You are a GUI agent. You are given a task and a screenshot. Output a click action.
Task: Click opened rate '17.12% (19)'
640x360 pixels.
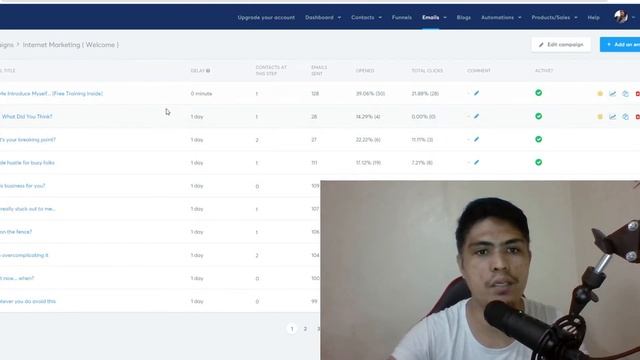[368, 162]
